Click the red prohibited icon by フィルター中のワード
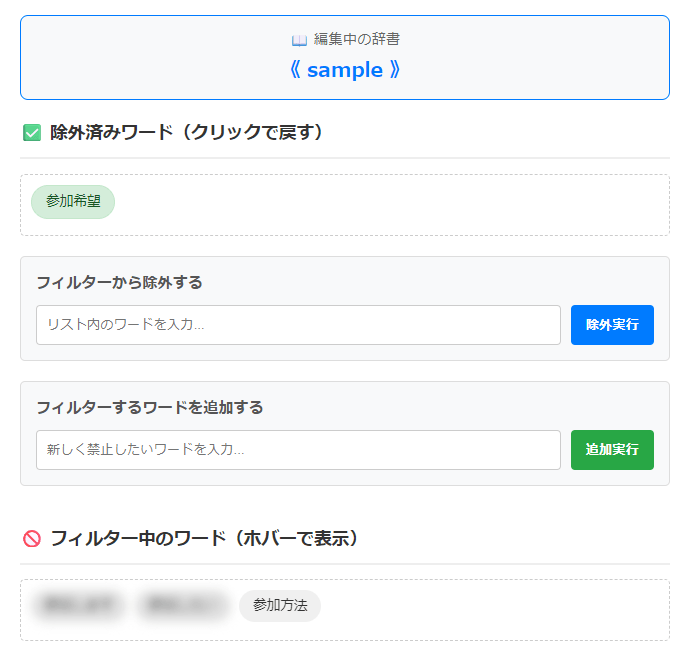 pyautogui.click(x=32, y=539)
